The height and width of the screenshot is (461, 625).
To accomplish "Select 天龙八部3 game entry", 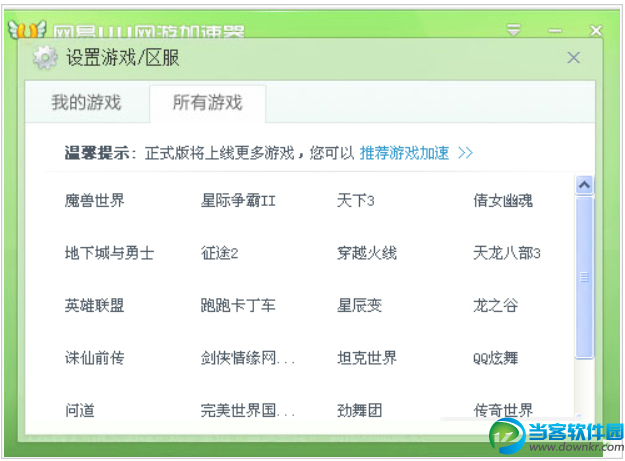I will [x=507, y=253].
